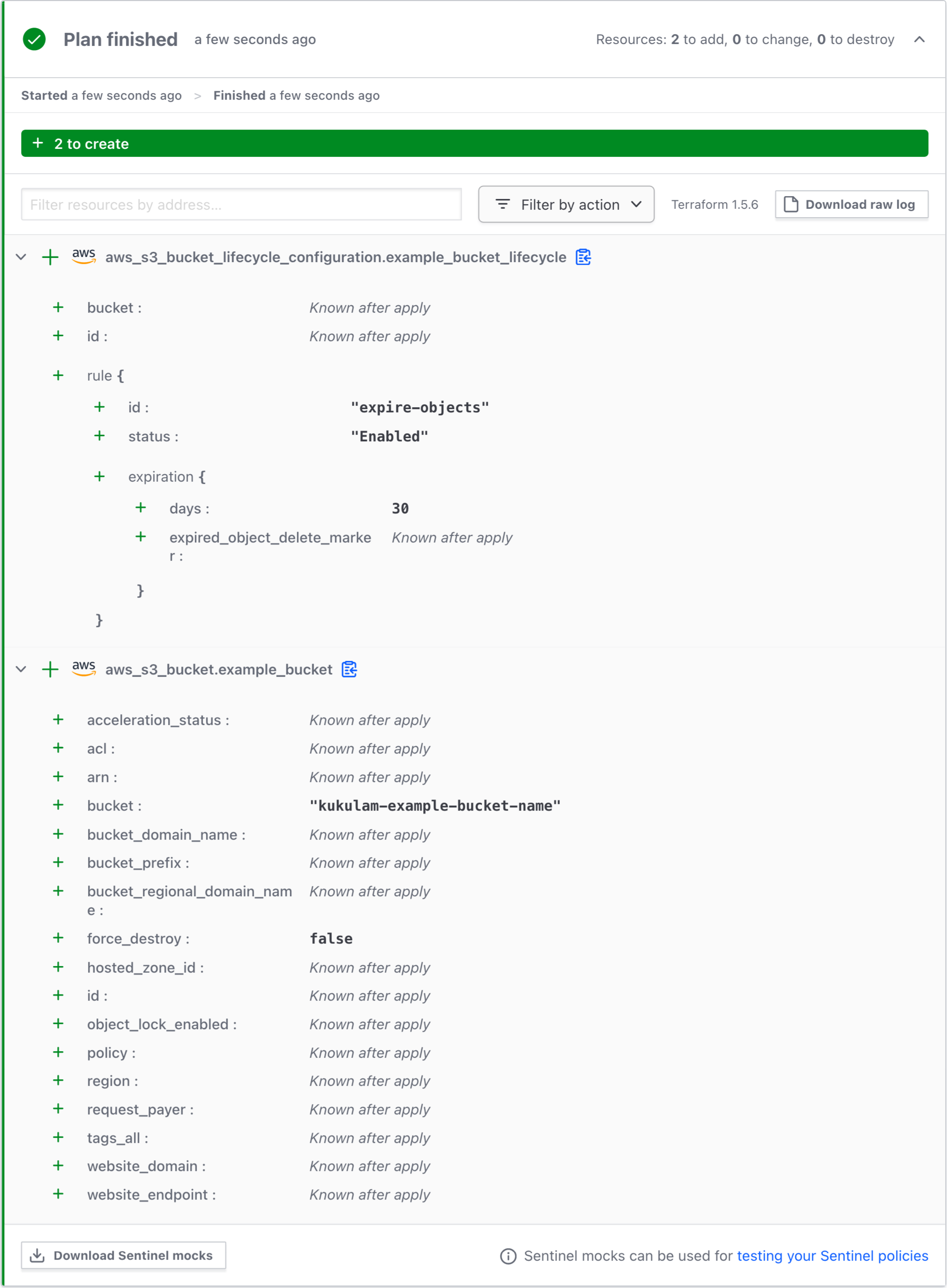Image resolution: width=947 pixels, height=1288 pixels.
Task: Download the raw log
Action: [x=851, y=205]
